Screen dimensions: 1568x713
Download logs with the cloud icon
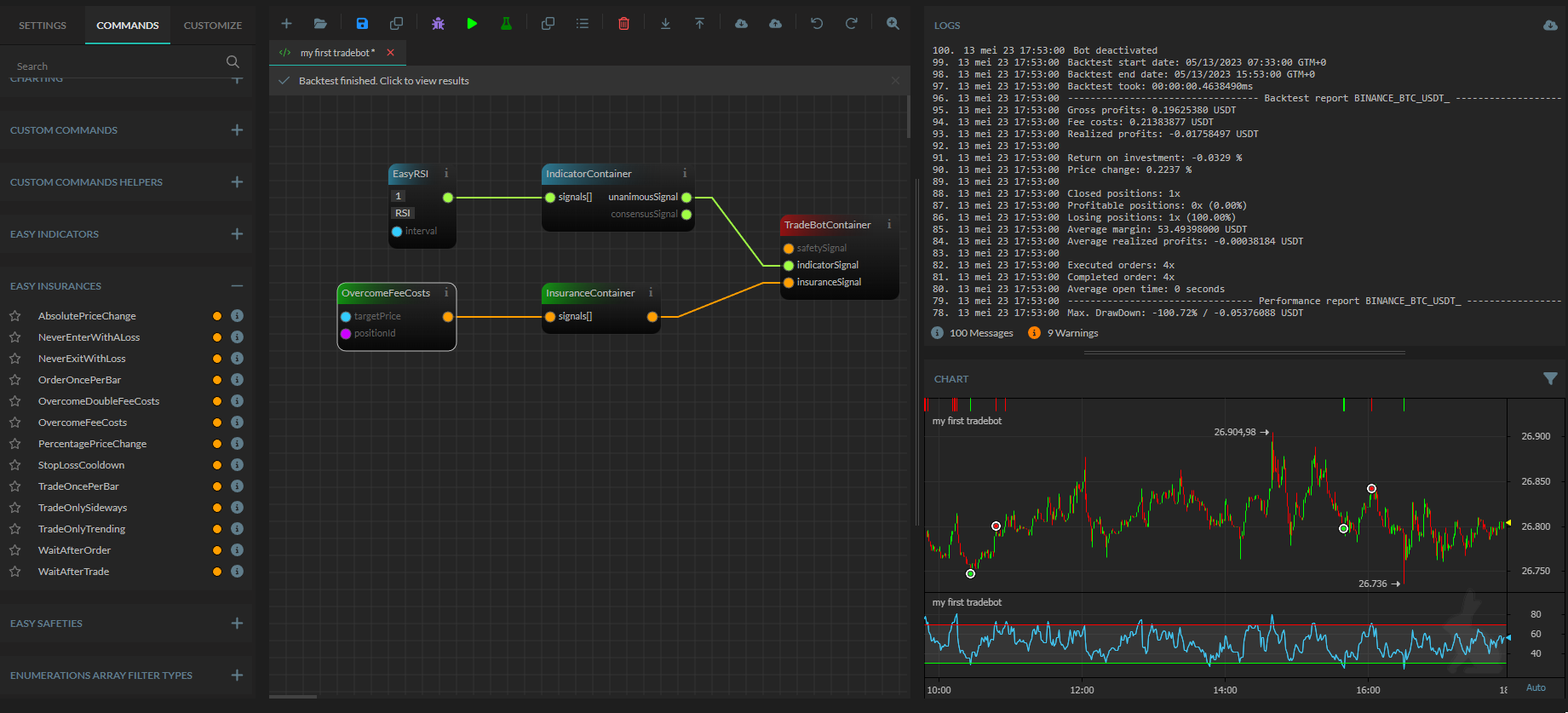[x=1550, y=26]
